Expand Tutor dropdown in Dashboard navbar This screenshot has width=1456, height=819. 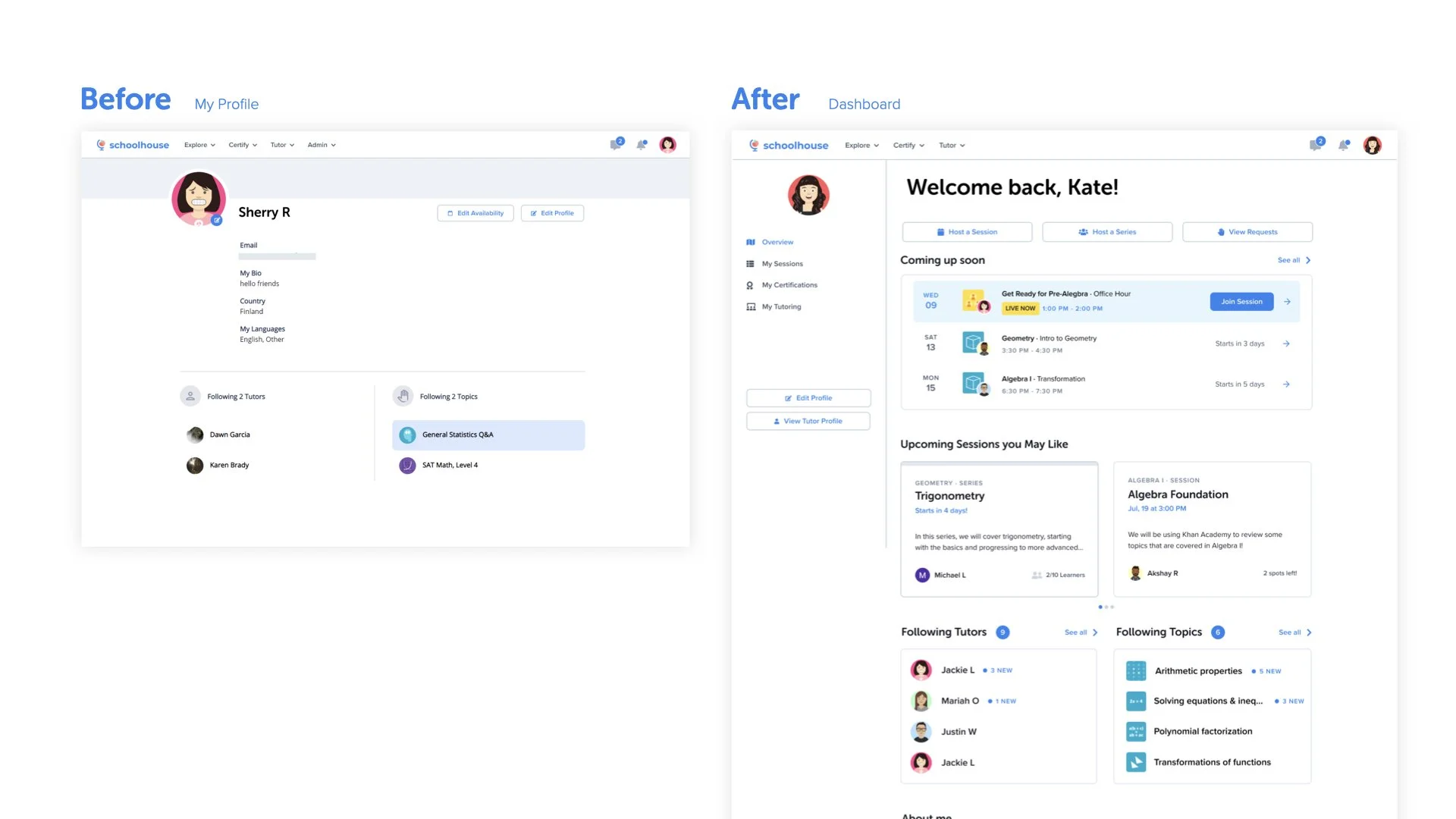tap(952, 146)
